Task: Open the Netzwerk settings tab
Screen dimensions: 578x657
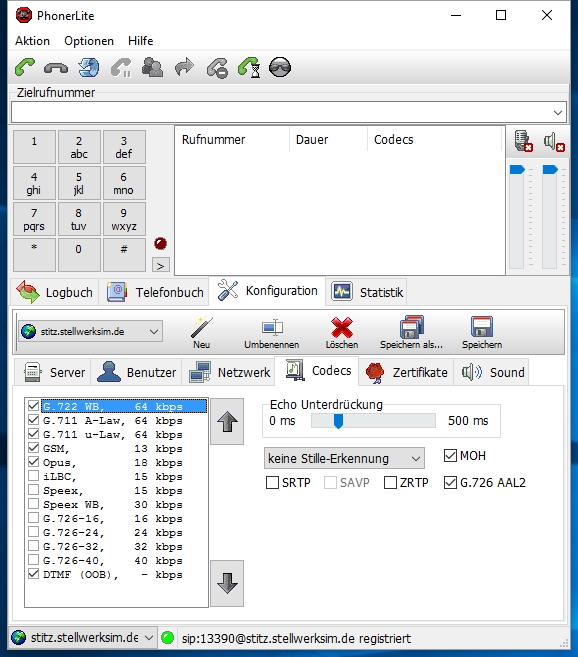Action: [x=229, y=372]
